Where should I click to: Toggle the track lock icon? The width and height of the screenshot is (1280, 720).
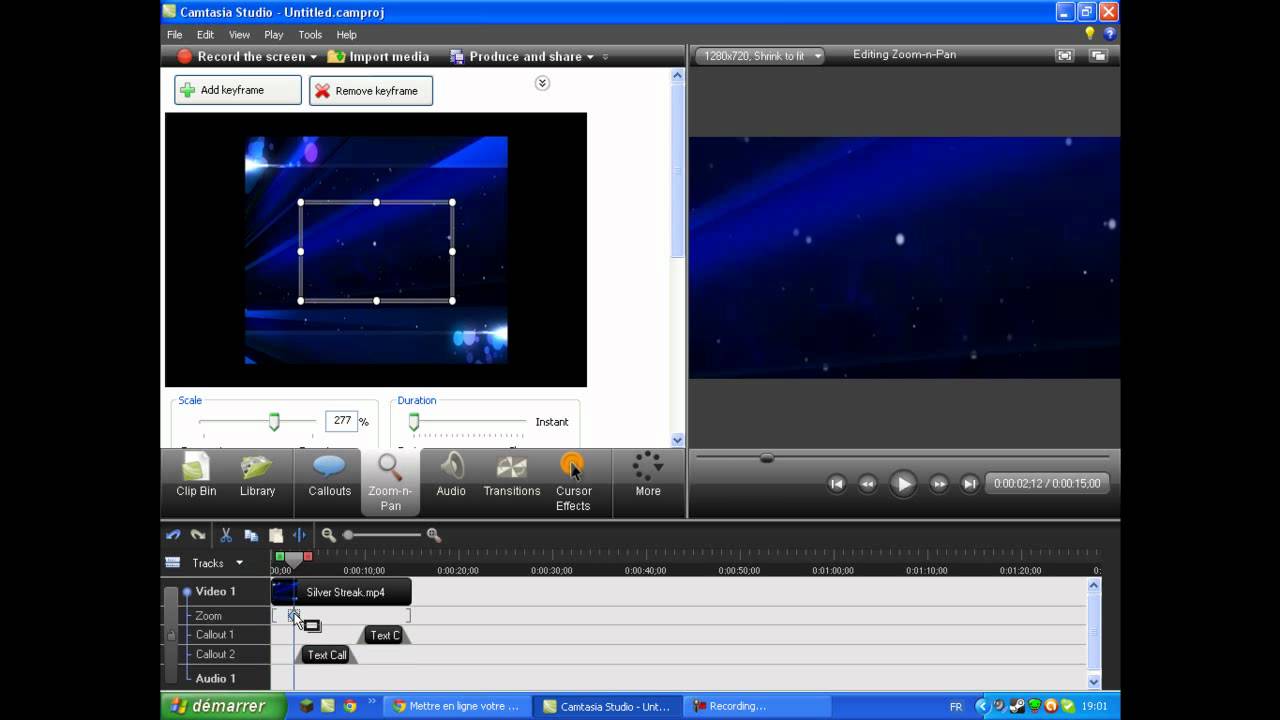[x=171, y=635]
